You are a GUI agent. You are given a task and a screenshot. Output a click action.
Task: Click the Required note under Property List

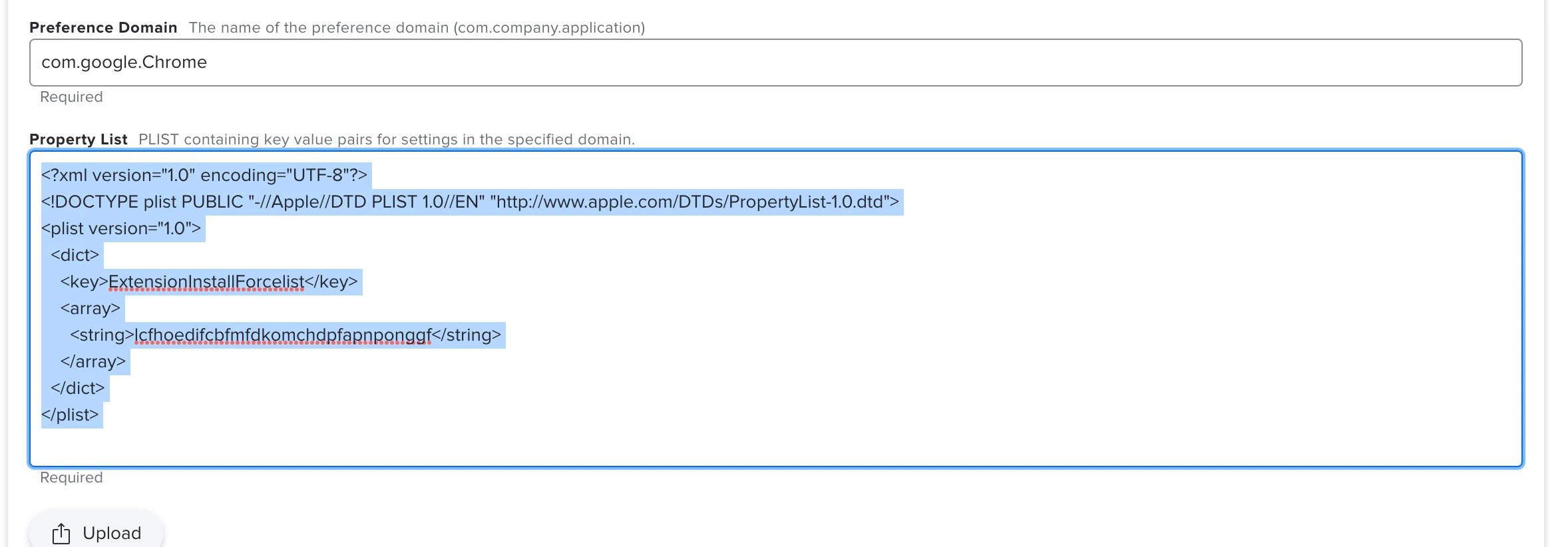71,478
